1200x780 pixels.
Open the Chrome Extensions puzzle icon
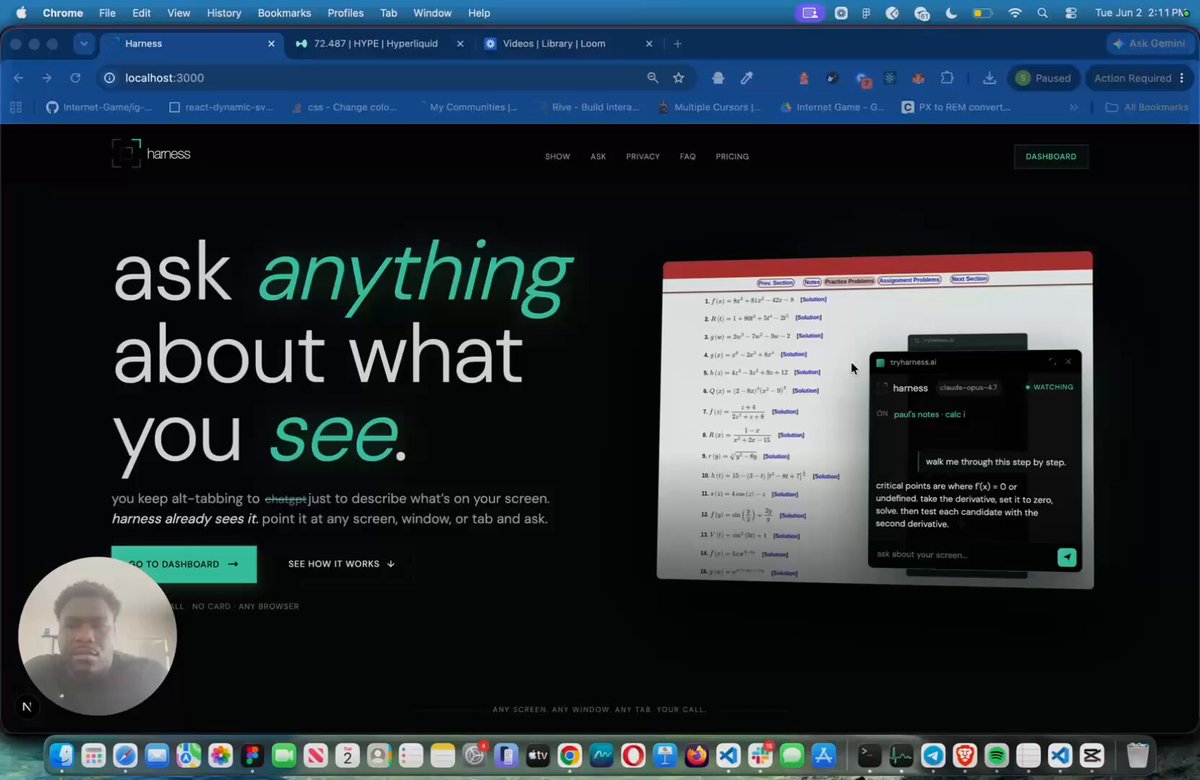[947, 78]
